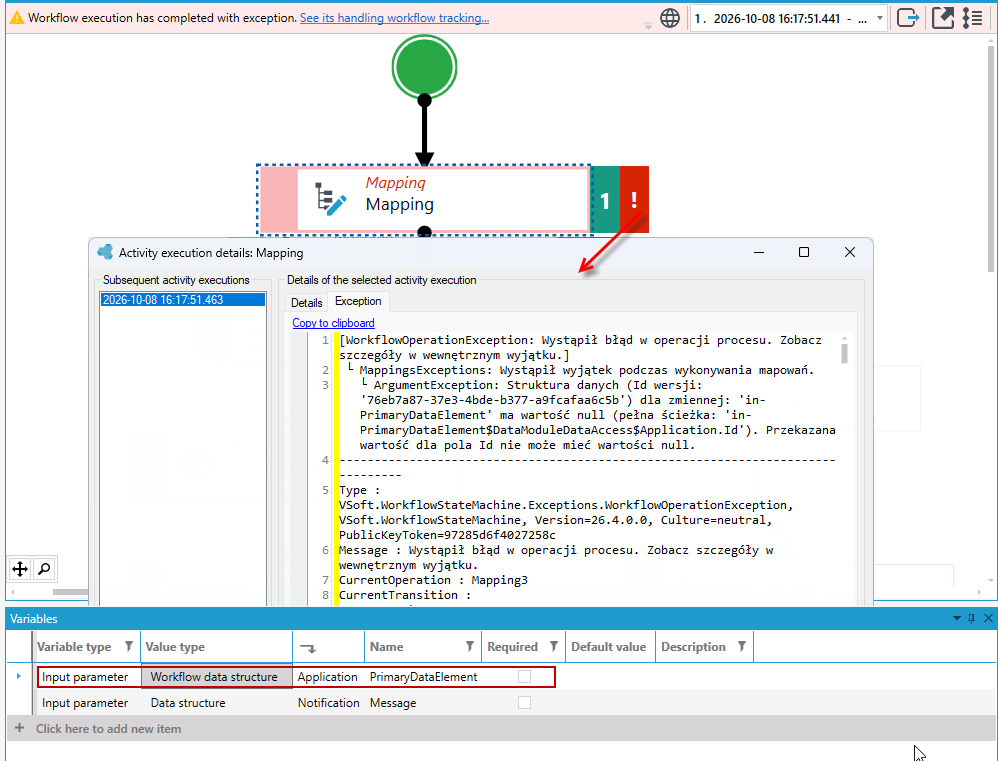Close the Variables panel

coord(988,618)
